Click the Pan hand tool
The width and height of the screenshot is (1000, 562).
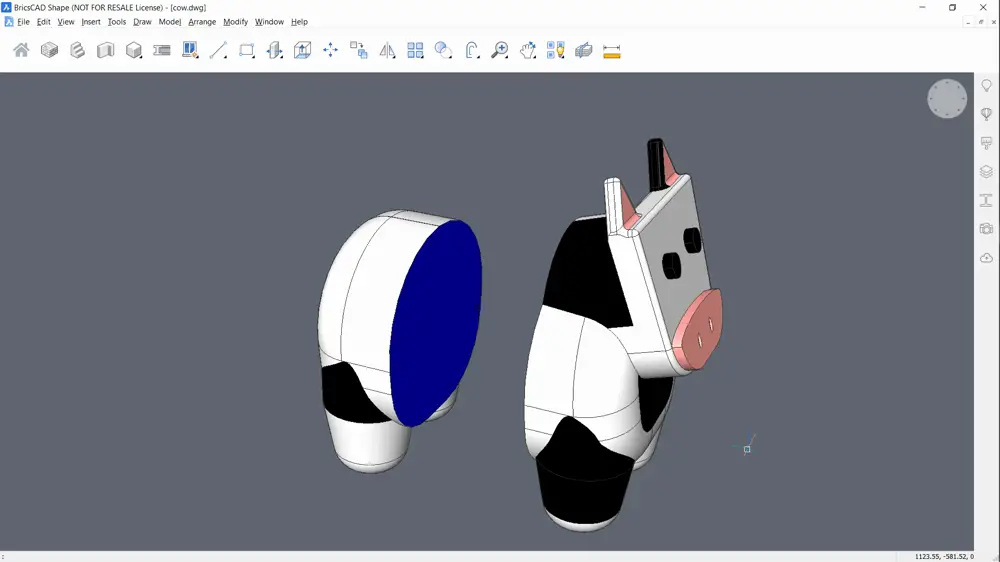coord(527,50)
